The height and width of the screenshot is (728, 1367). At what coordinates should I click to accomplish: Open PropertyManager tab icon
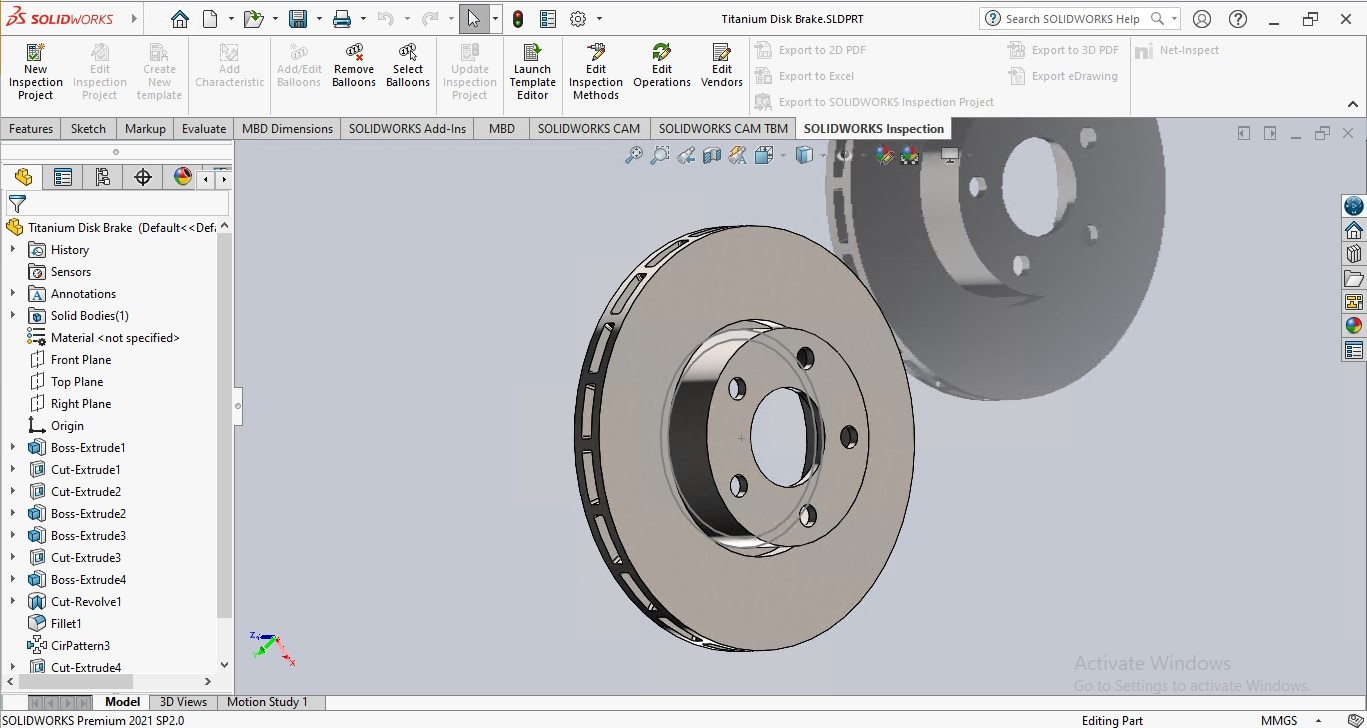[x=62, y=177]
